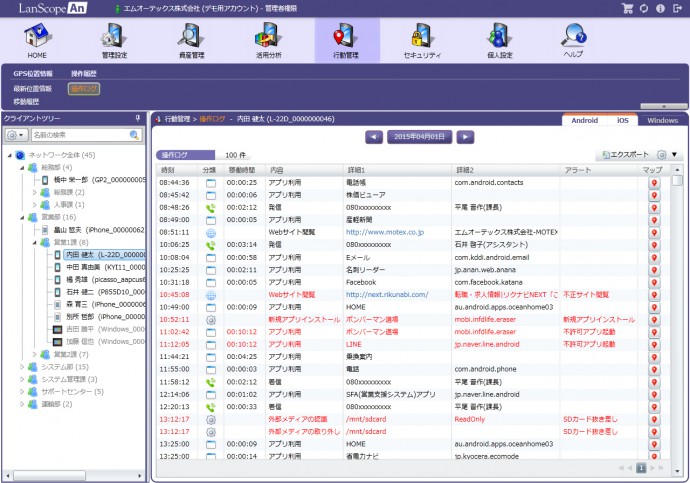
Task: Click in the 名前の検索 search field
Action: click(80, 135)
